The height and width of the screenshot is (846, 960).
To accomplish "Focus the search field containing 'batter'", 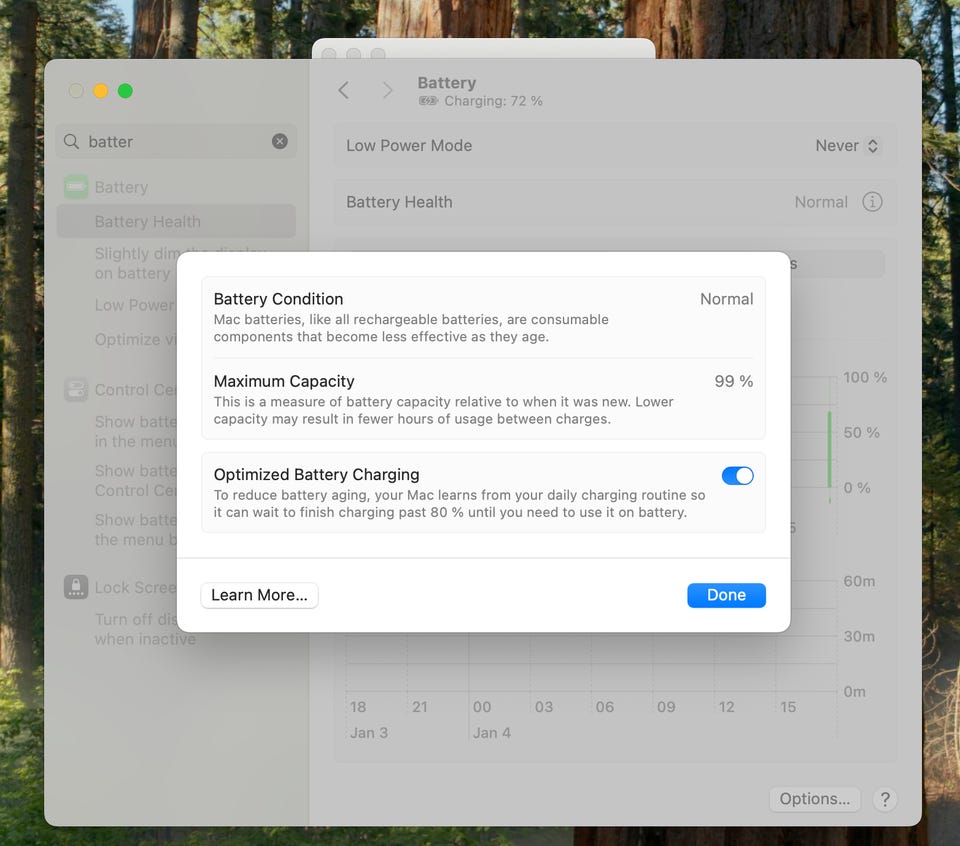I will tap(176, 141).
